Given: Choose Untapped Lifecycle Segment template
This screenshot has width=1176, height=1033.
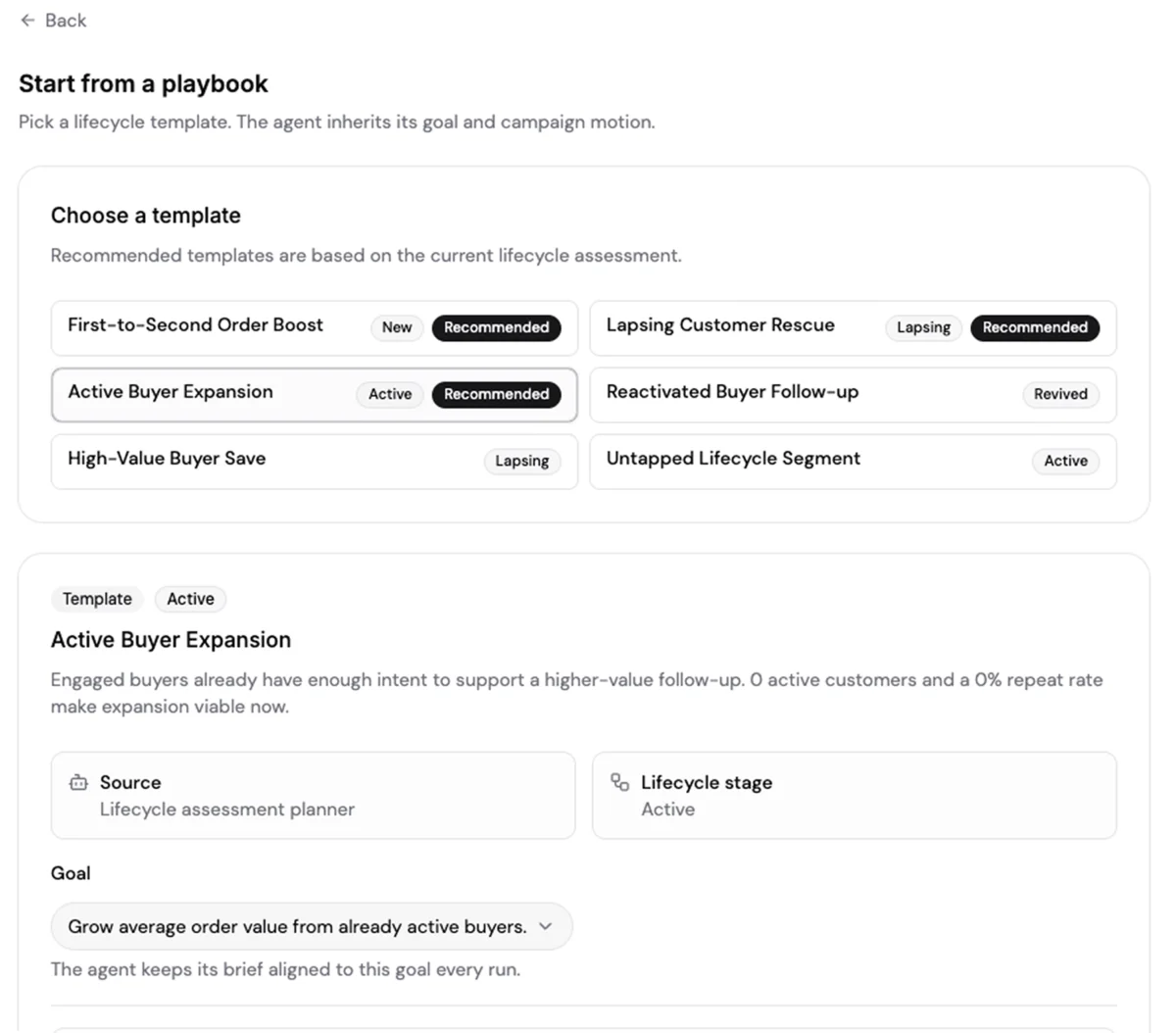Looking at the screenshot, I should coord(853,462).
